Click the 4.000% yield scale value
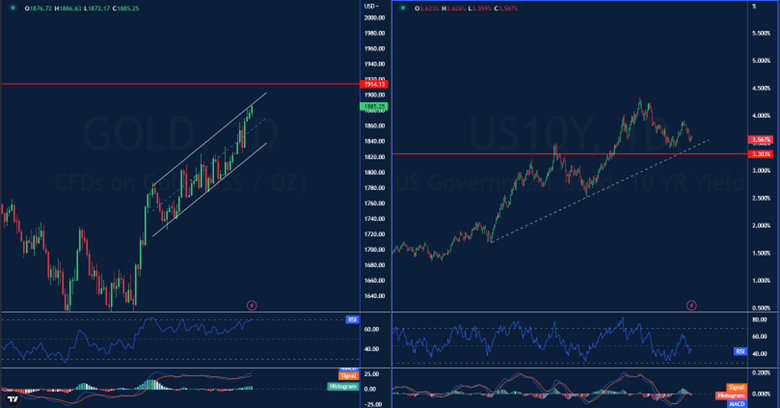This screenshot has width=780, height=408. (761, 116)
